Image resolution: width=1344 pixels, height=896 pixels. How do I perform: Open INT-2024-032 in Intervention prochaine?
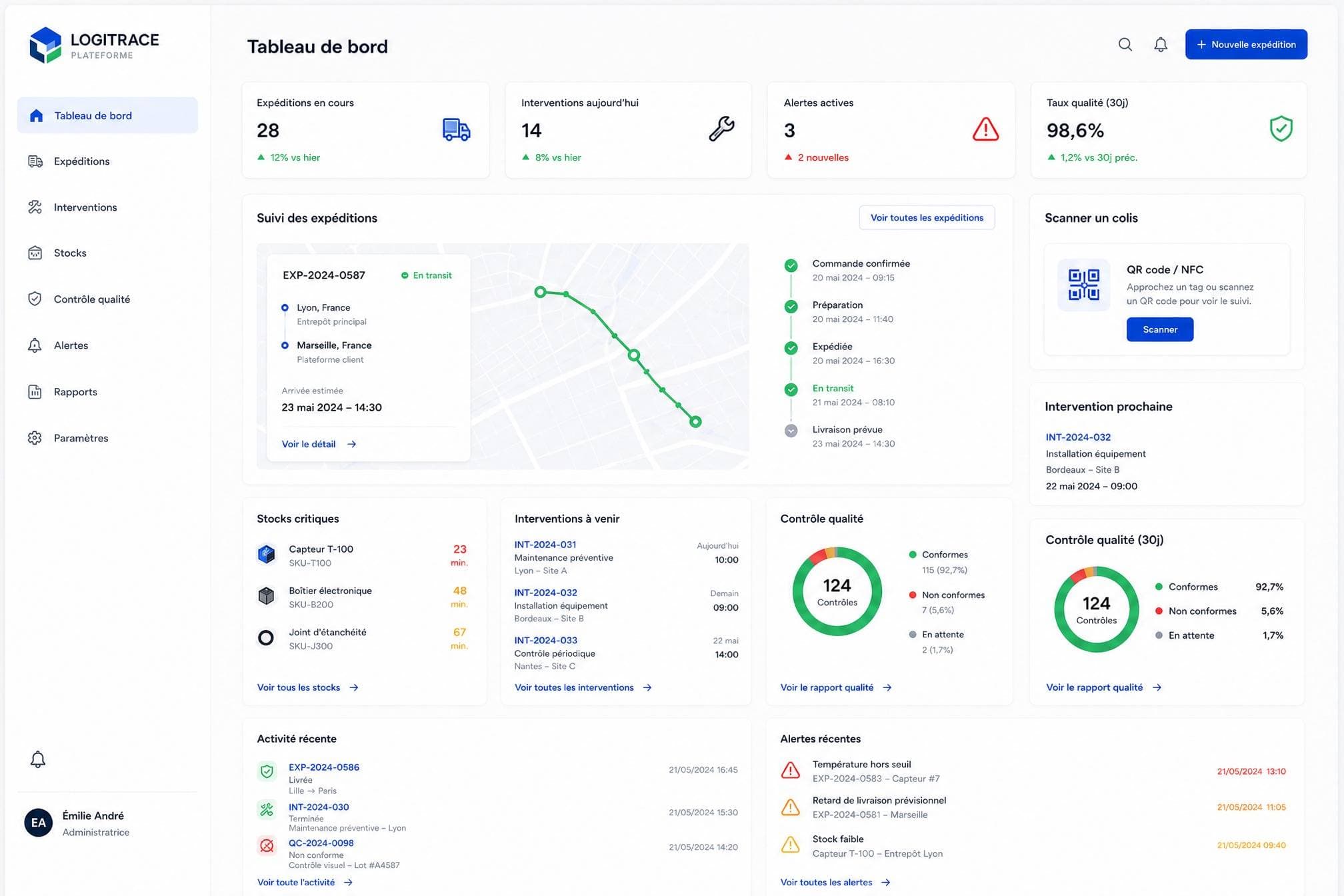(1078, 437)
